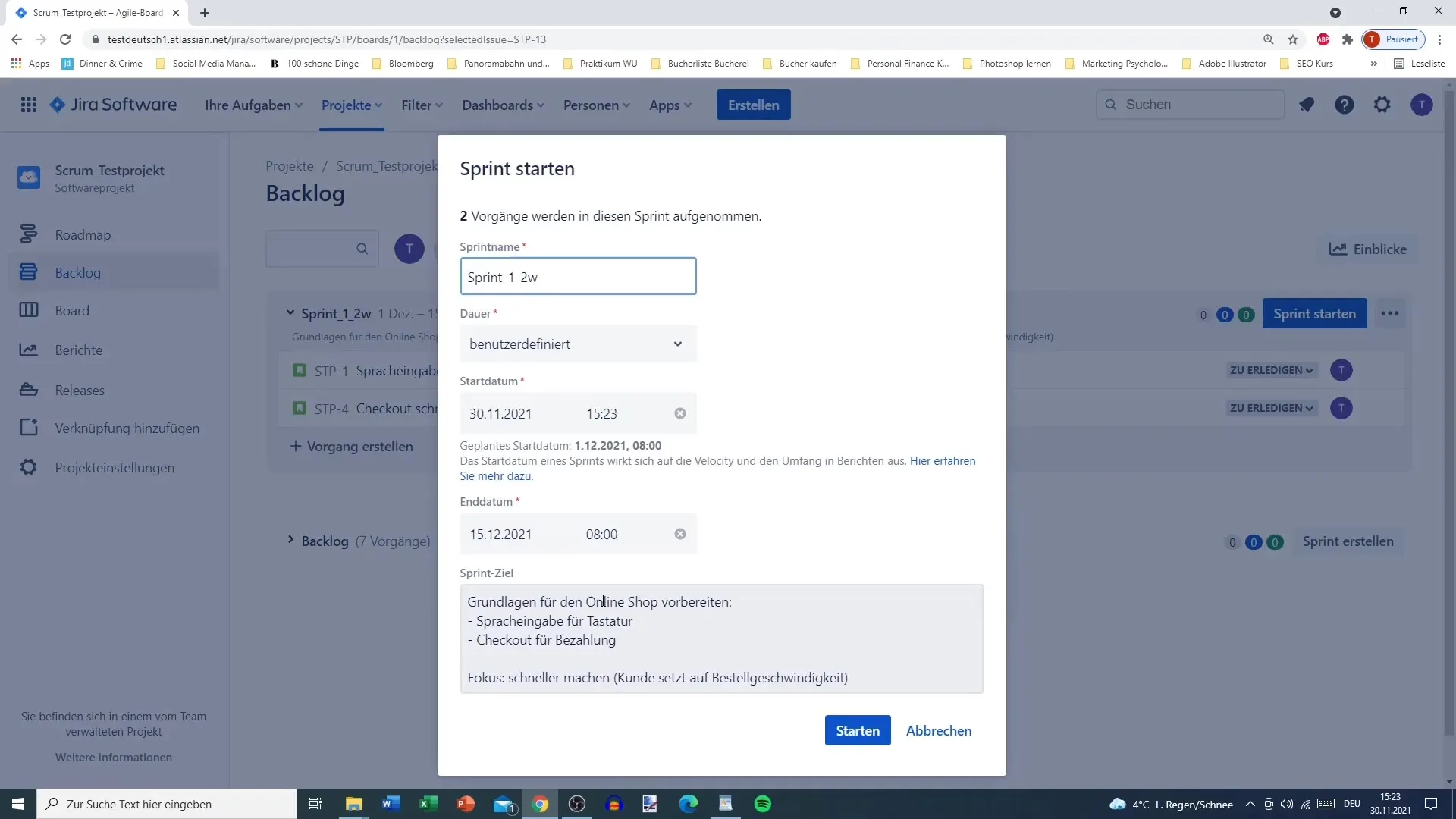Open STP-1 status ZU ERLEDIGEN dropdown
Screen dimensions: 1456x819
(x=1271, y=370)
